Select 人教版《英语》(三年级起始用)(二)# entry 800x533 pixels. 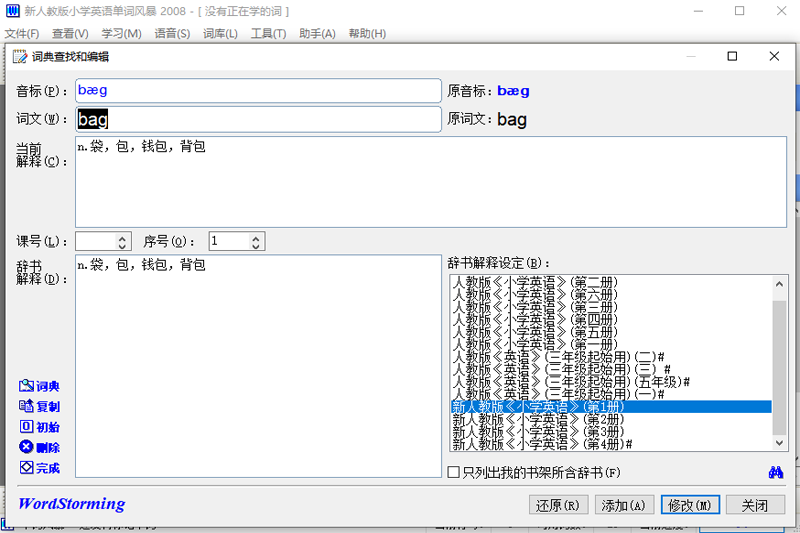pyautogui.click(x=611, y=357)
